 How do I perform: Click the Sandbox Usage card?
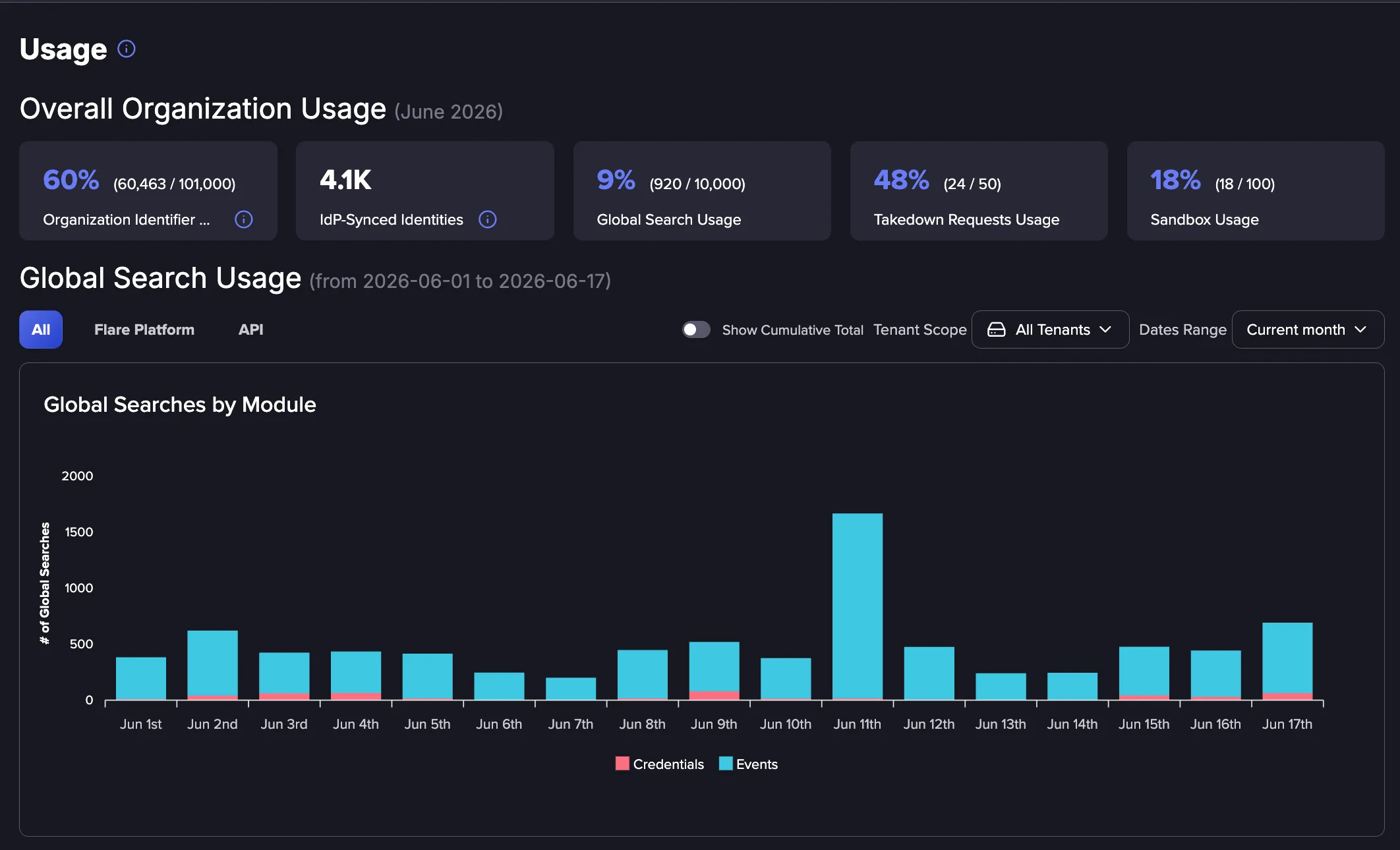(x=1256, y=190)
